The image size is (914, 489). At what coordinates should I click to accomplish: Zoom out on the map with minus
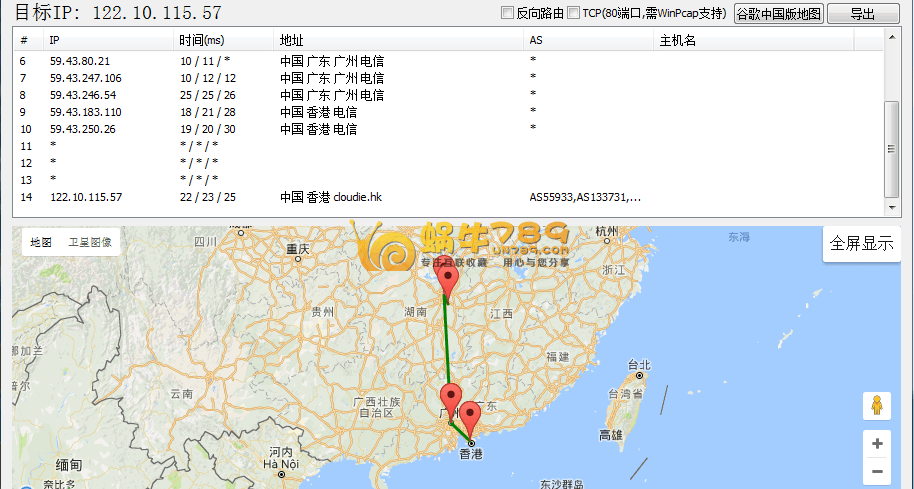tap(877, 471)
